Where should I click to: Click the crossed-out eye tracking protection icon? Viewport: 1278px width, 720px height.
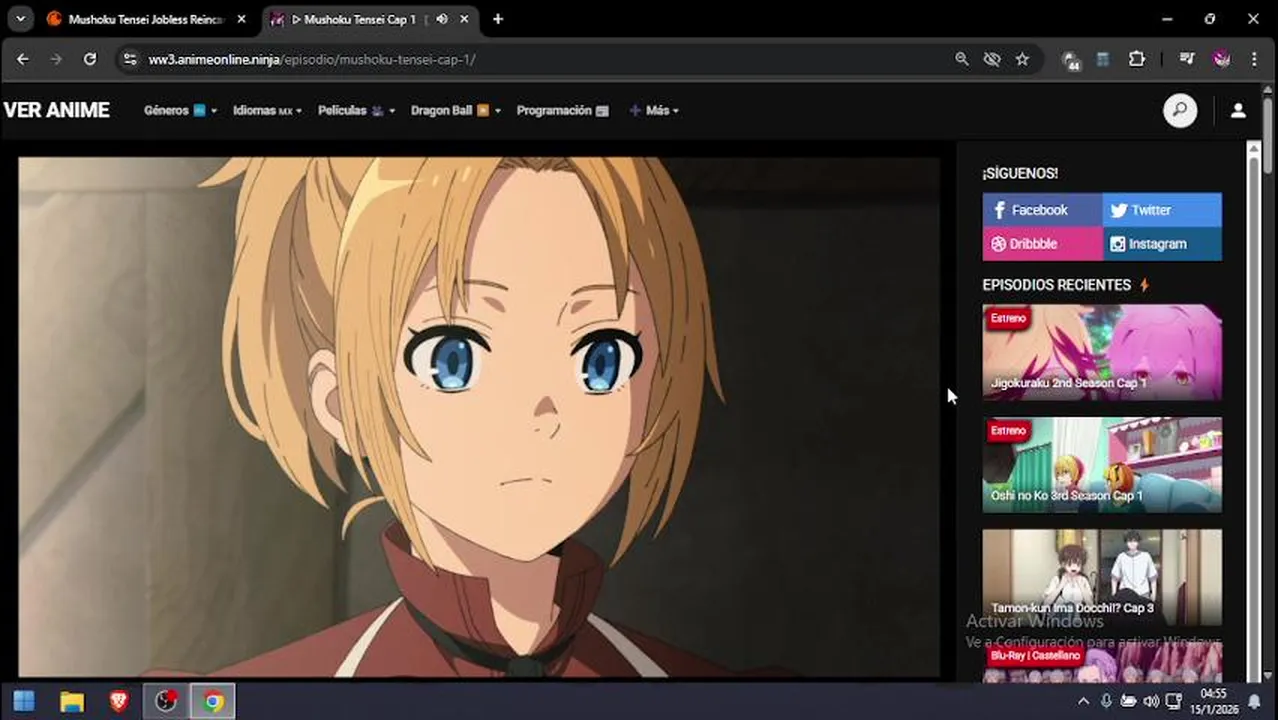[x=992, y=59]
